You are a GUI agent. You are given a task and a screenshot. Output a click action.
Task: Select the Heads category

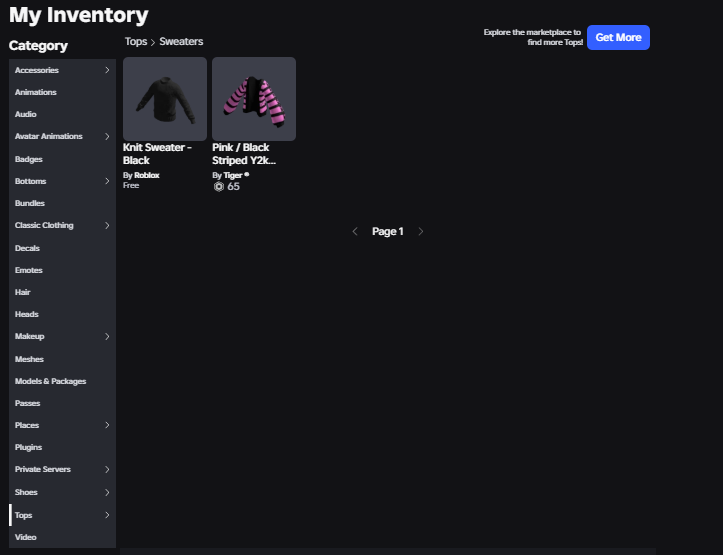point(62,314)
